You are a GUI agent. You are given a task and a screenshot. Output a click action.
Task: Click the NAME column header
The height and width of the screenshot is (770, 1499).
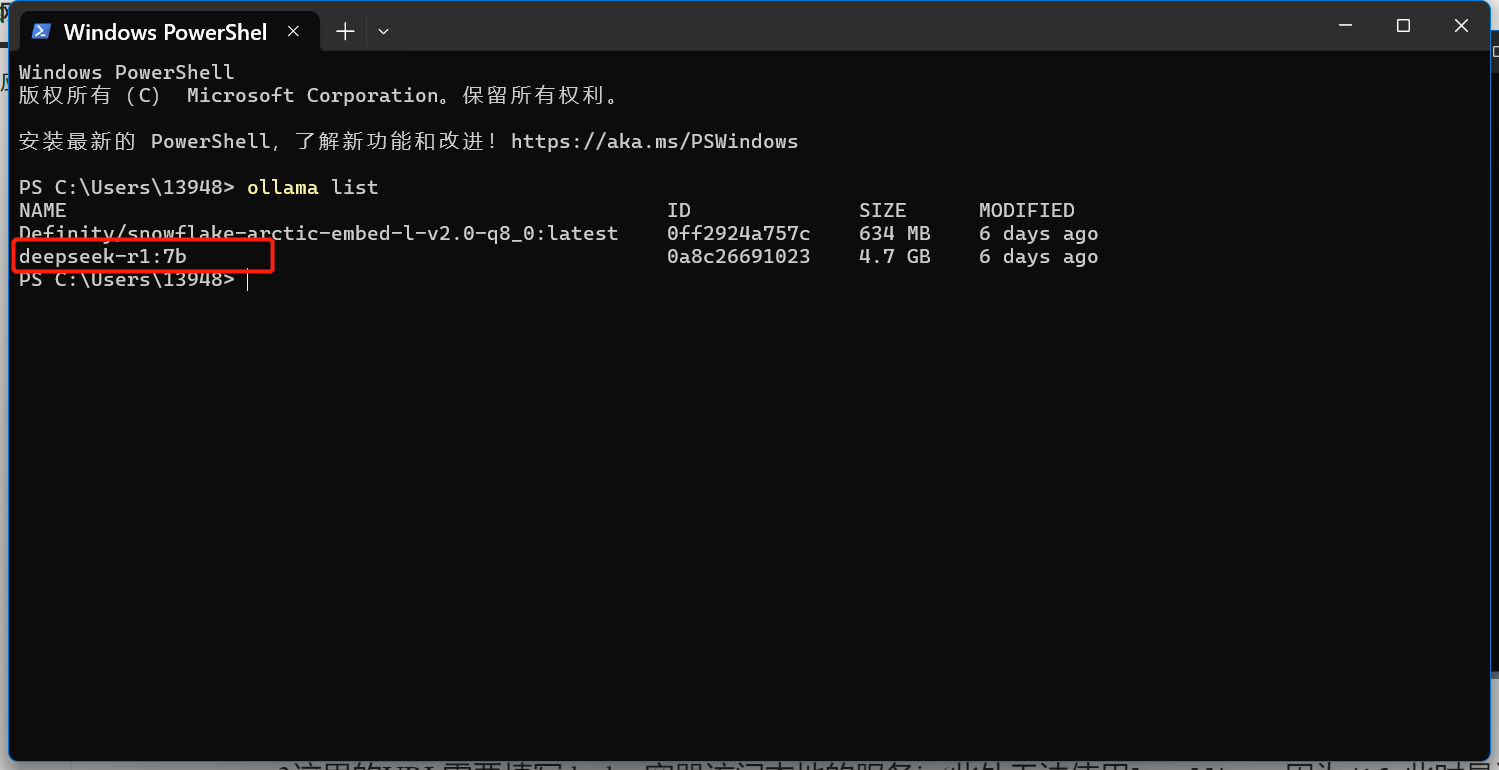43,210
